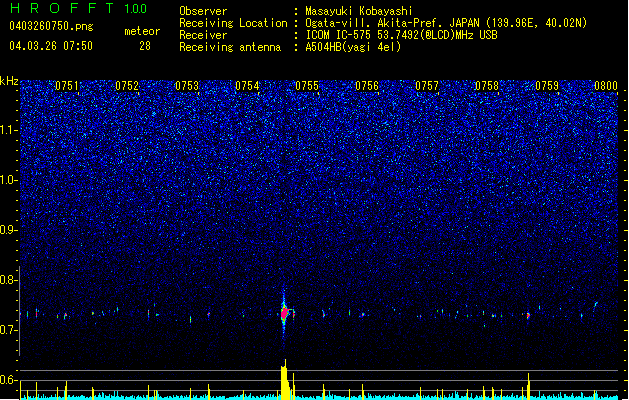Image resolution: width=629 pixels, height=400 pixels.
Task: Click the 0751 time marker
Action: point(67,86)
